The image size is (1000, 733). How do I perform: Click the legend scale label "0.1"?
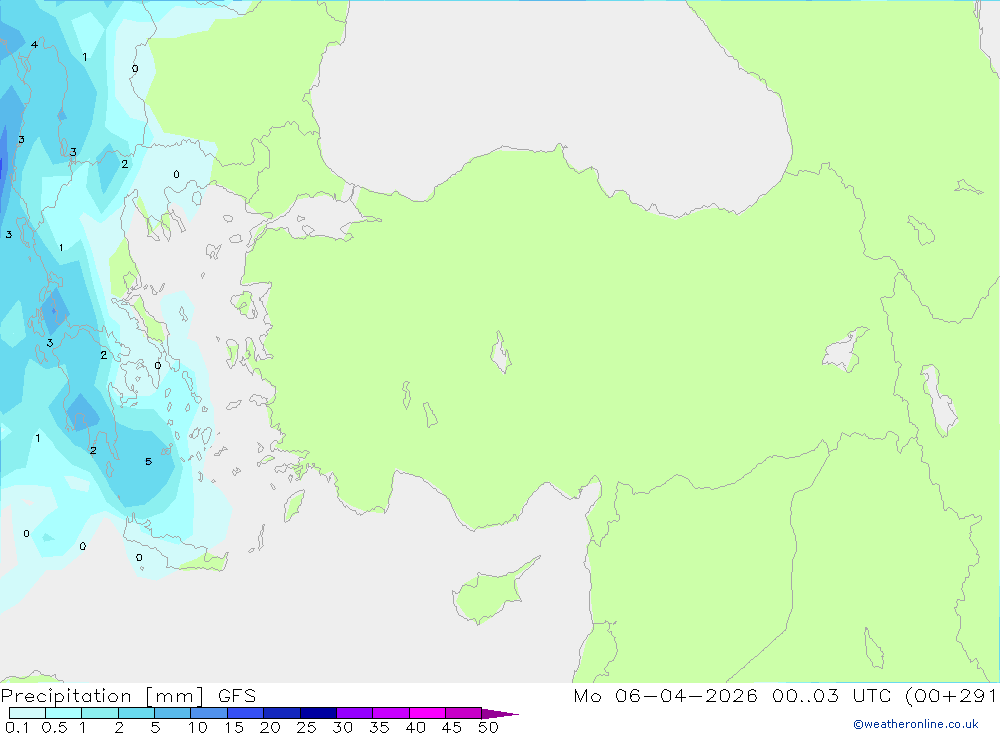17,727
